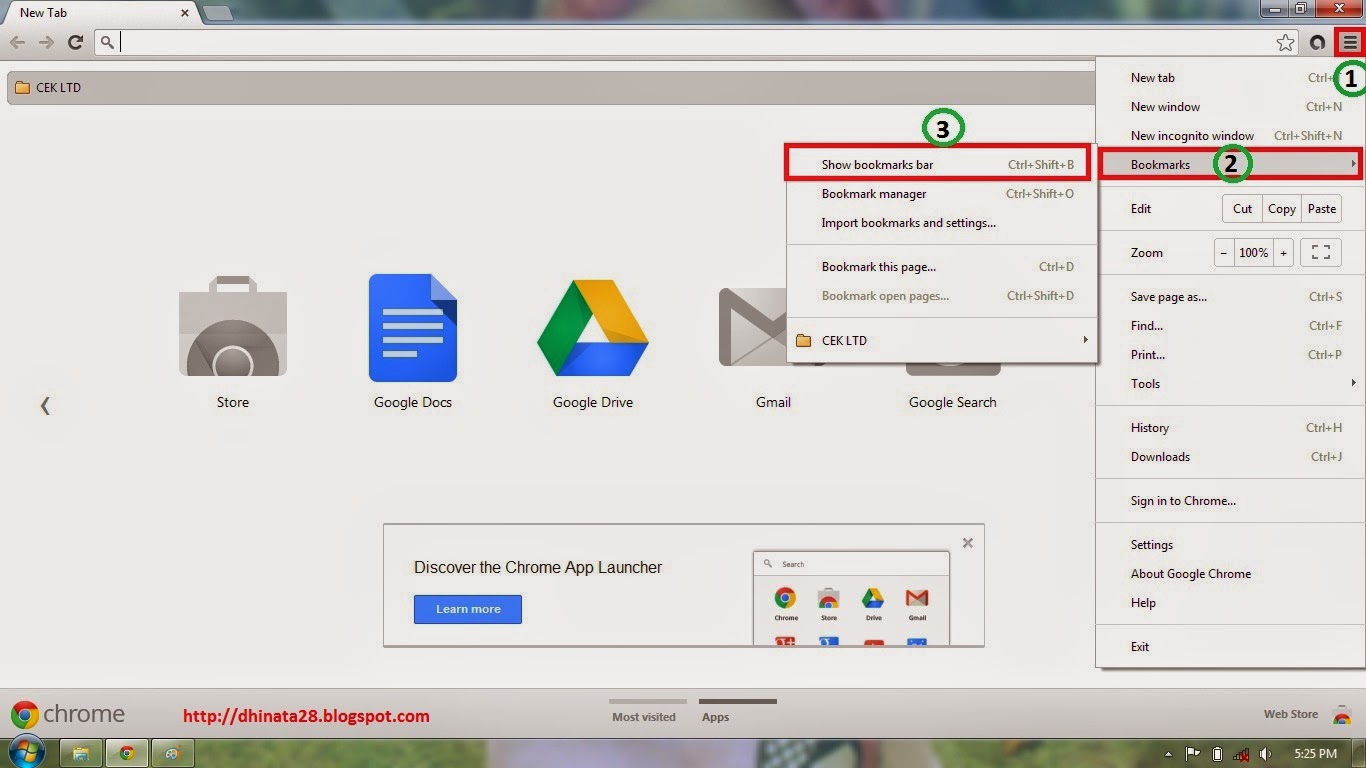
Task: Click the fullscreen button next to zoom
Action: click(x=1320, y=252)
